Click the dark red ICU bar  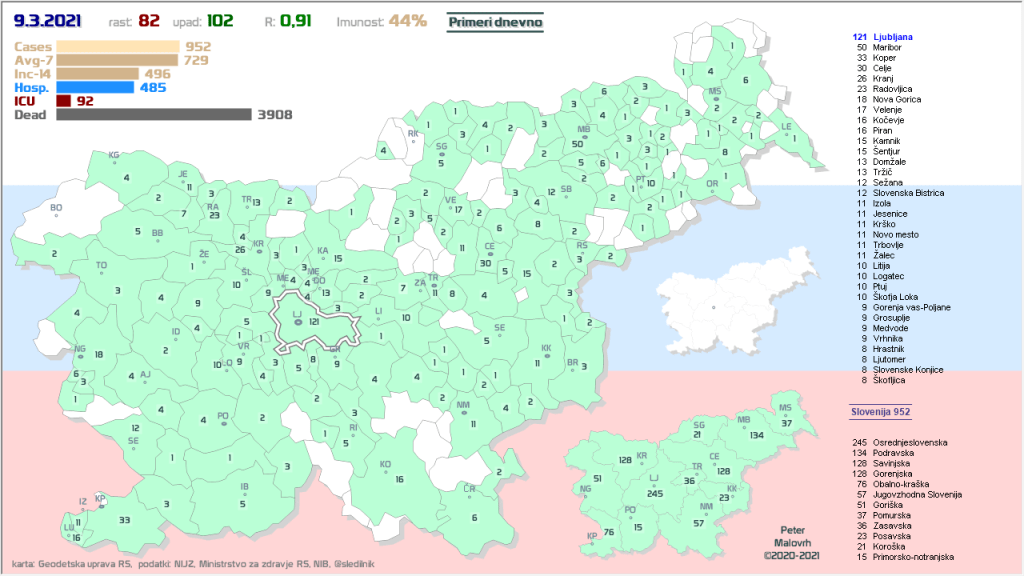coord(64,101)
